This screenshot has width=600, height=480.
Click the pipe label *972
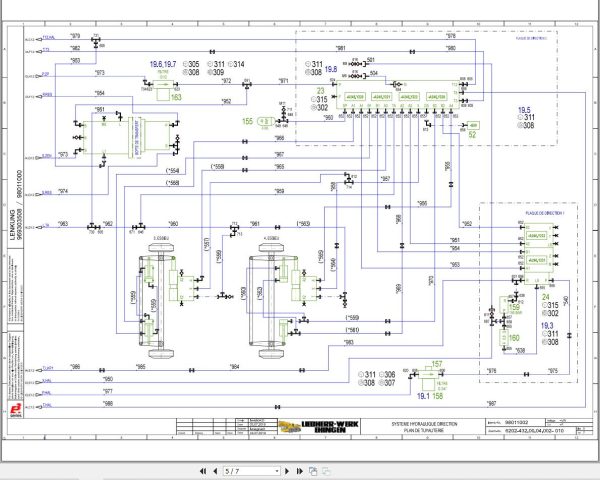click(x=227, y=81)
